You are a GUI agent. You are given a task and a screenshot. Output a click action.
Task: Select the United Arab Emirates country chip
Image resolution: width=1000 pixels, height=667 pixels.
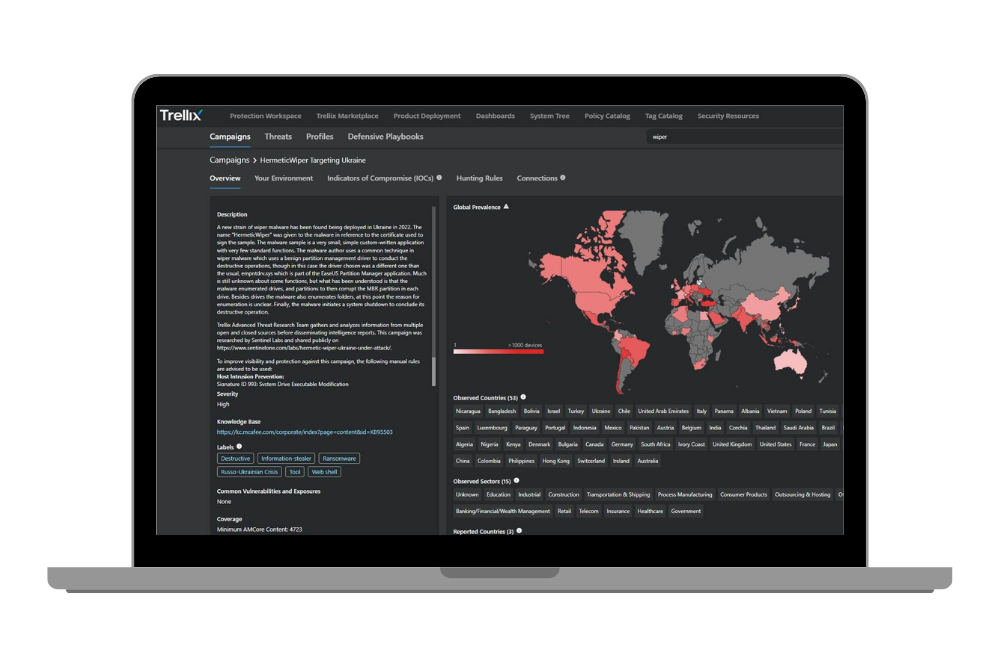pyautogui.click(x=663, y=411)
